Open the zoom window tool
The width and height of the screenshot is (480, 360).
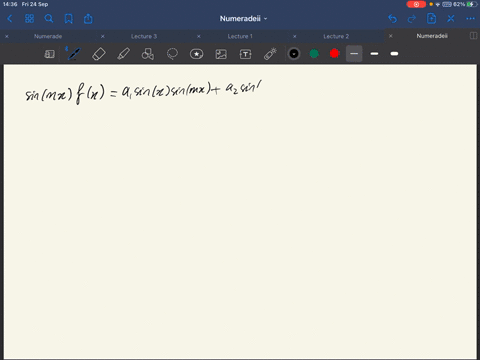pos(49,54)
